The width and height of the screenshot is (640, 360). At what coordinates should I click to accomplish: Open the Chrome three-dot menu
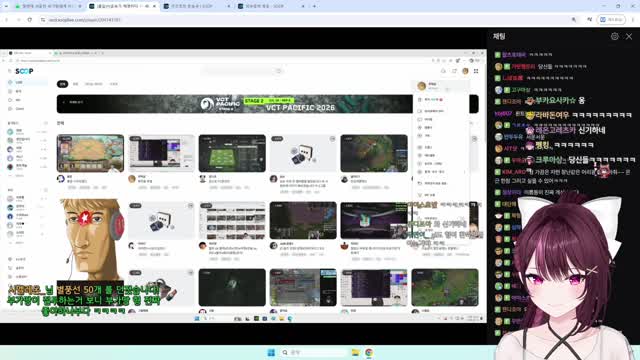tap(633, 20)
